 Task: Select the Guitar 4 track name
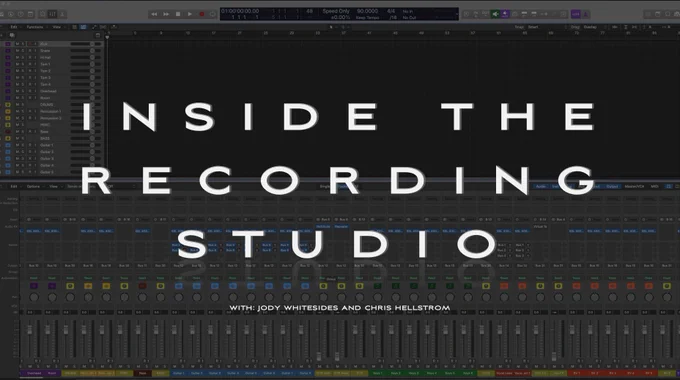47,165
